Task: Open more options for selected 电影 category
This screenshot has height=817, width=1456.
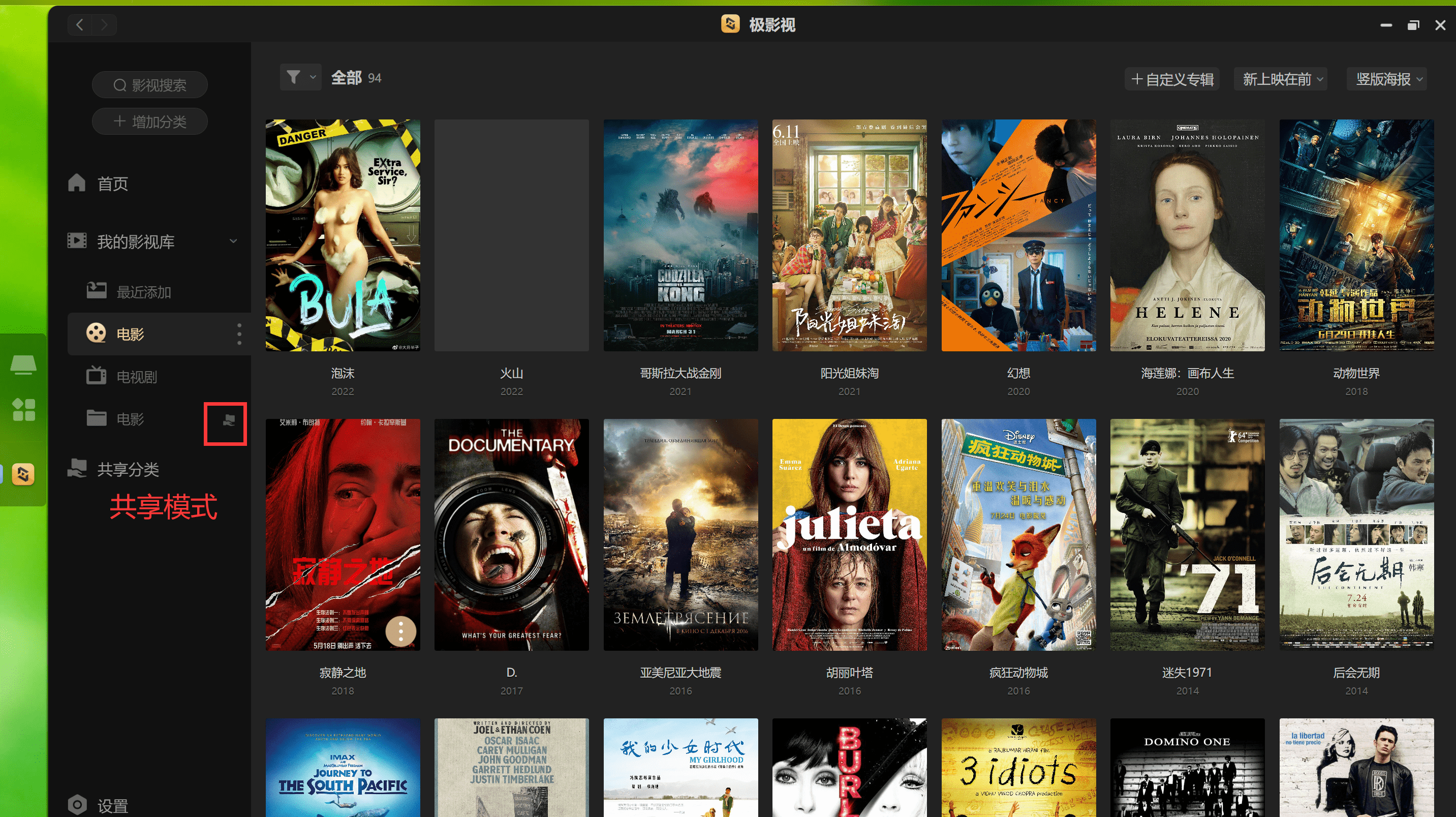Action: (239, 334)
